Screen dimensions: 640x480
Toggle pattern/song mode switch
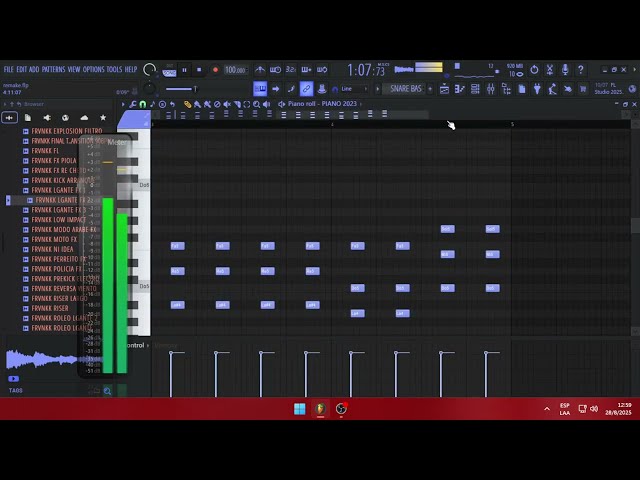click(169, 71)
